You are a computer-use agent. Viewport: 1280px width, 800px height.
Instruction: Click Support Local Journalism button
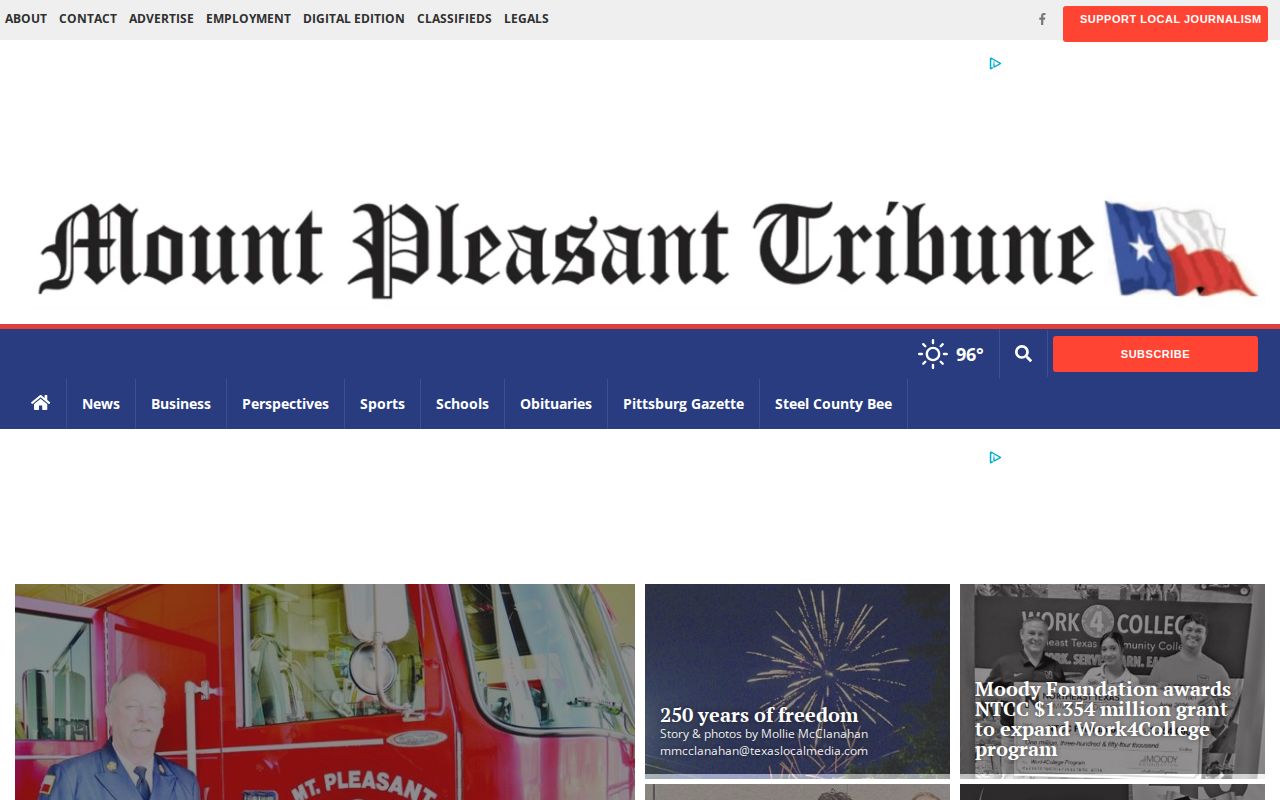[1165, 24]
